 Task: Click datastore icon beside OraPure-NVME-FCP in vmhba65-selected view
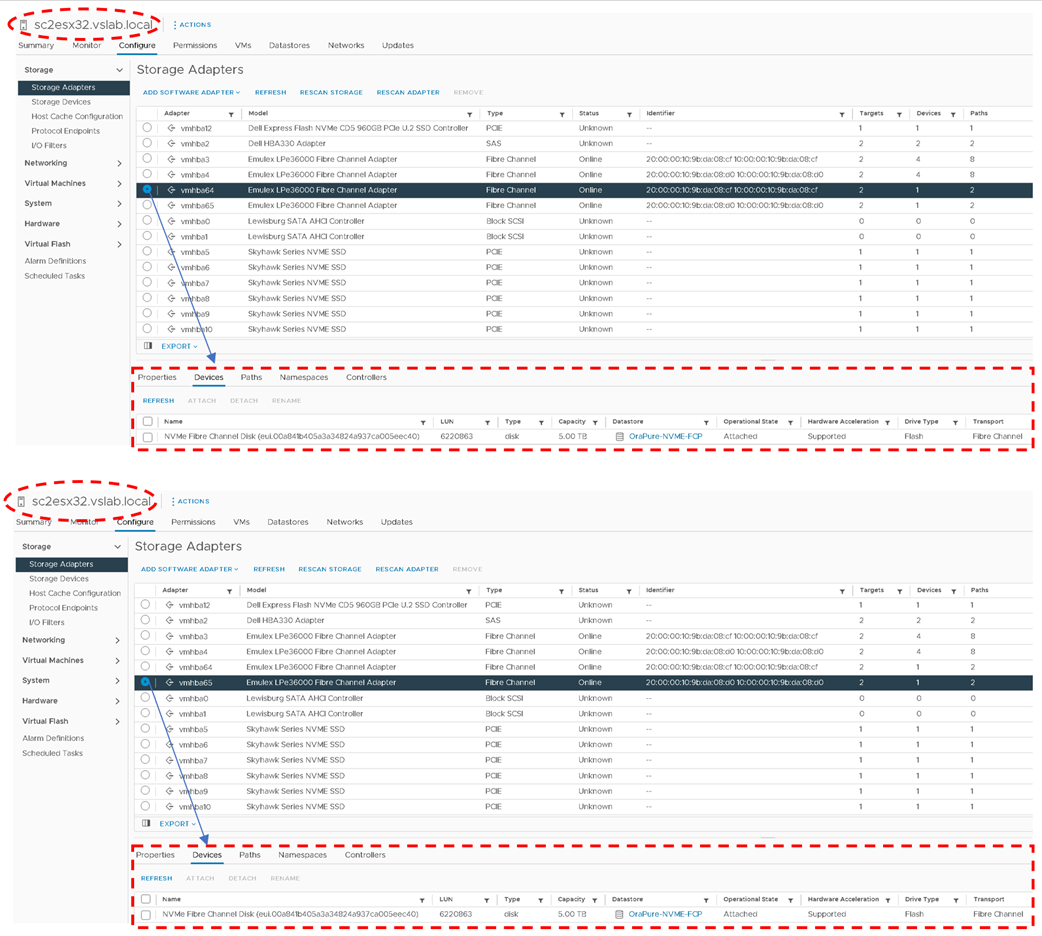pyautogui.click(x=619, y=914)
